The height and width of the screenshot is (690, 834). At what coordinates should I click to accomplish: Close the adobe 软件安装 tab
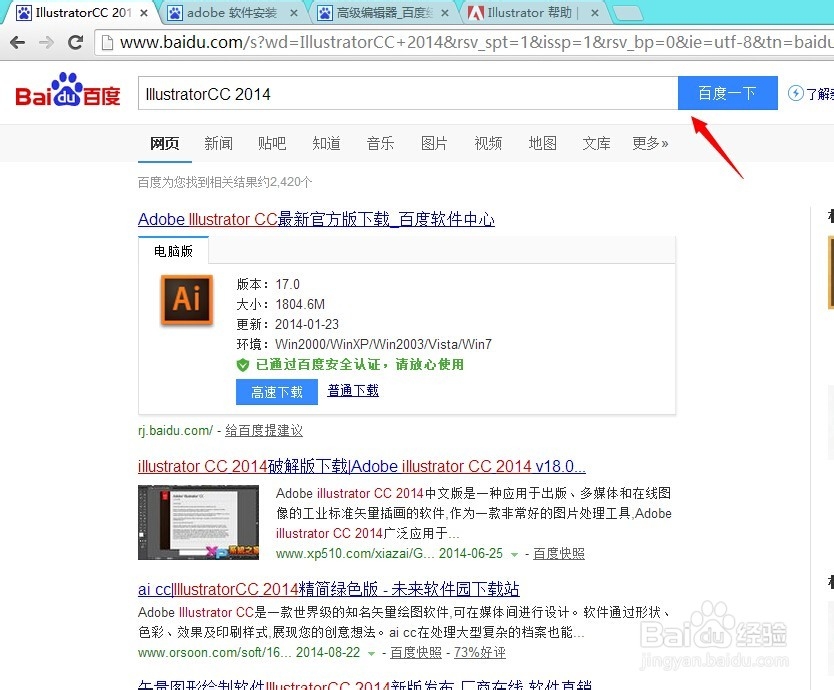click(293, 13)
